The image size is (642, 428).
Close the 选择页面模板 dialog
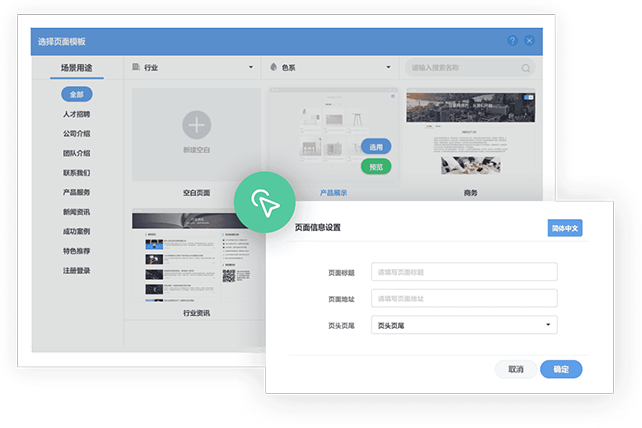point(529,41)
